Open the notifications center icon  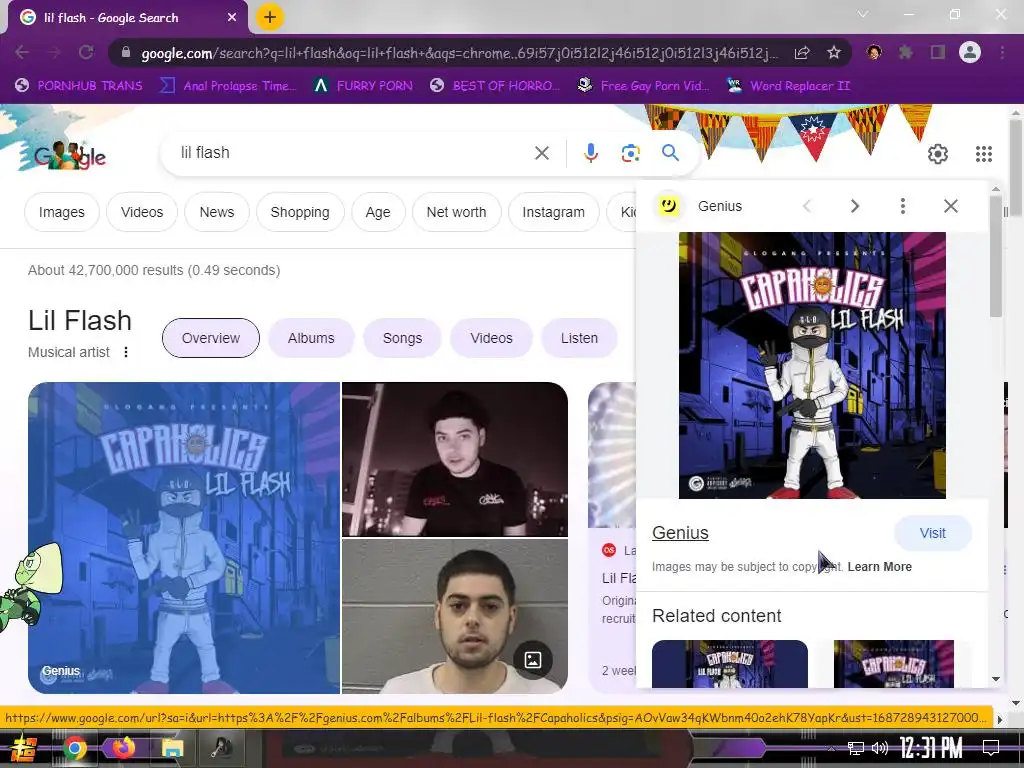tap(991, 748)
